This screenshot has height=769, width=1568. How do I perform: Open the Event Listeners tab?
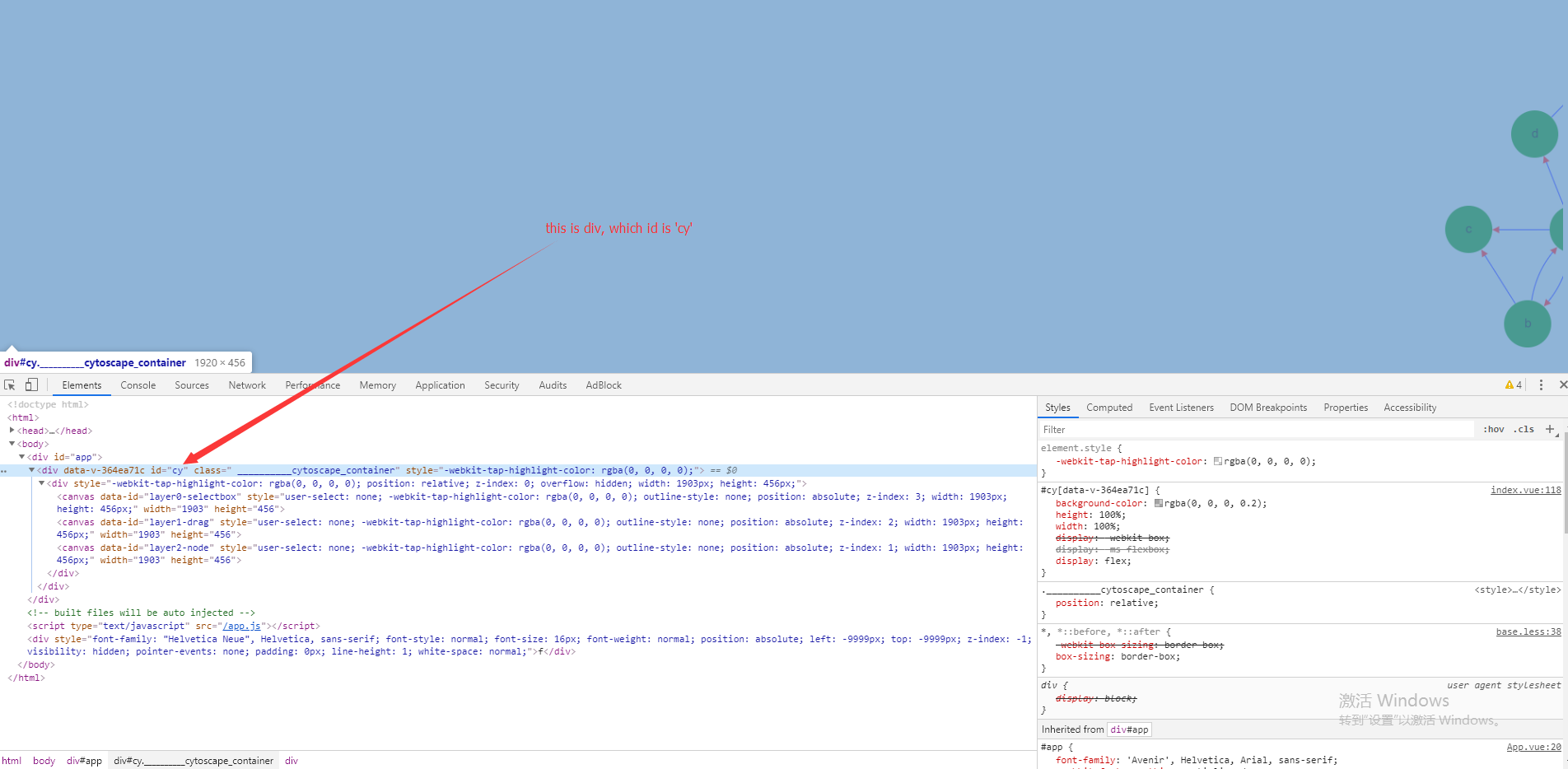coord(1181,407)
